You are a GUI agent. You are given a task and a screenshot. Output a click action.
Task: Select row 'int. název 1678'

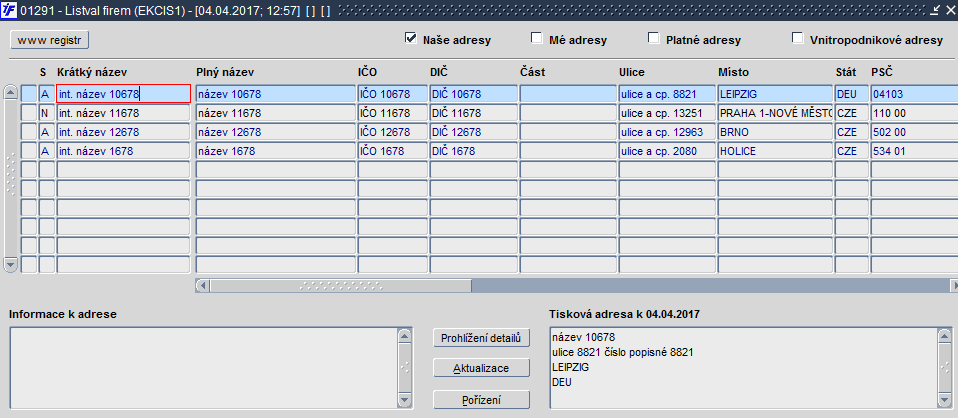pyautogui.click(x=123, y=151)
